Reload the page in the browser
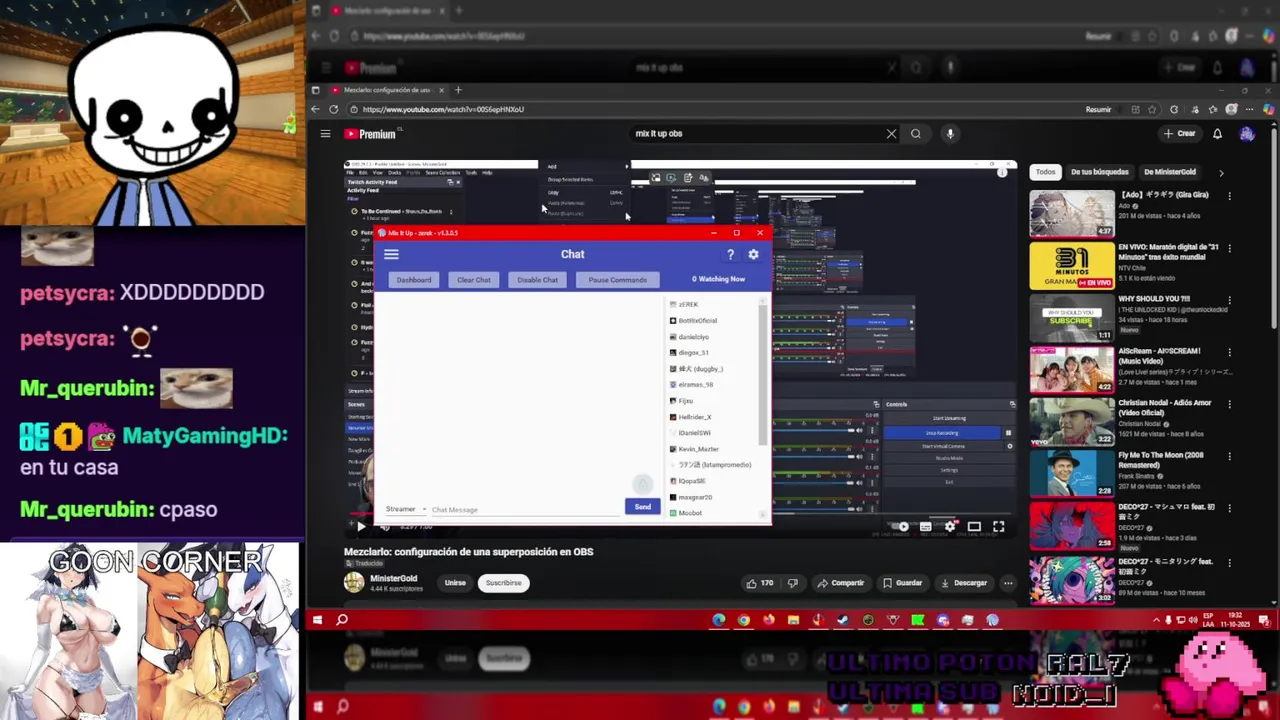1280x720 pixels. point(333,109)
